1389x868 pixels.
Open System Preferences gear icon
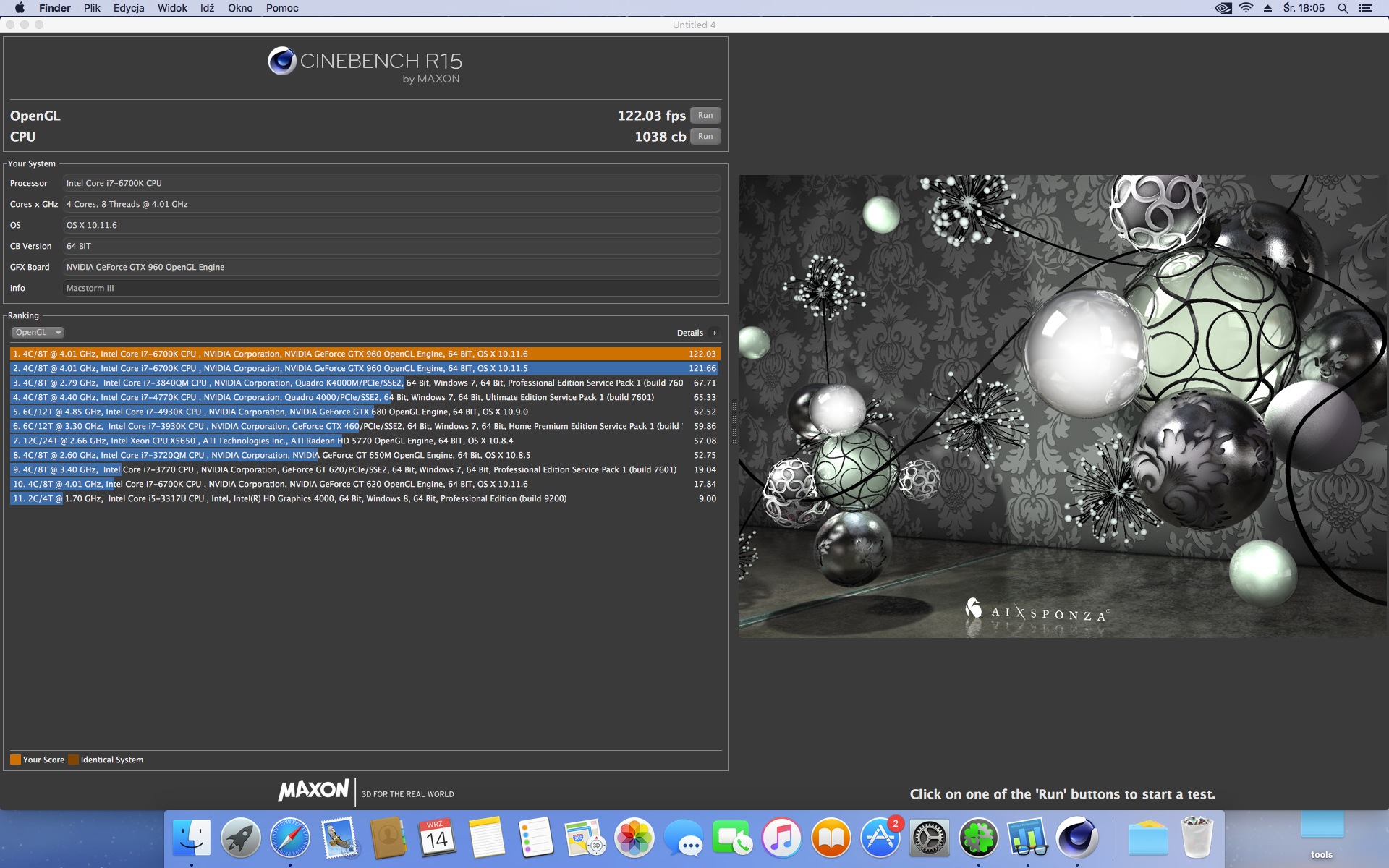(929, 839)
